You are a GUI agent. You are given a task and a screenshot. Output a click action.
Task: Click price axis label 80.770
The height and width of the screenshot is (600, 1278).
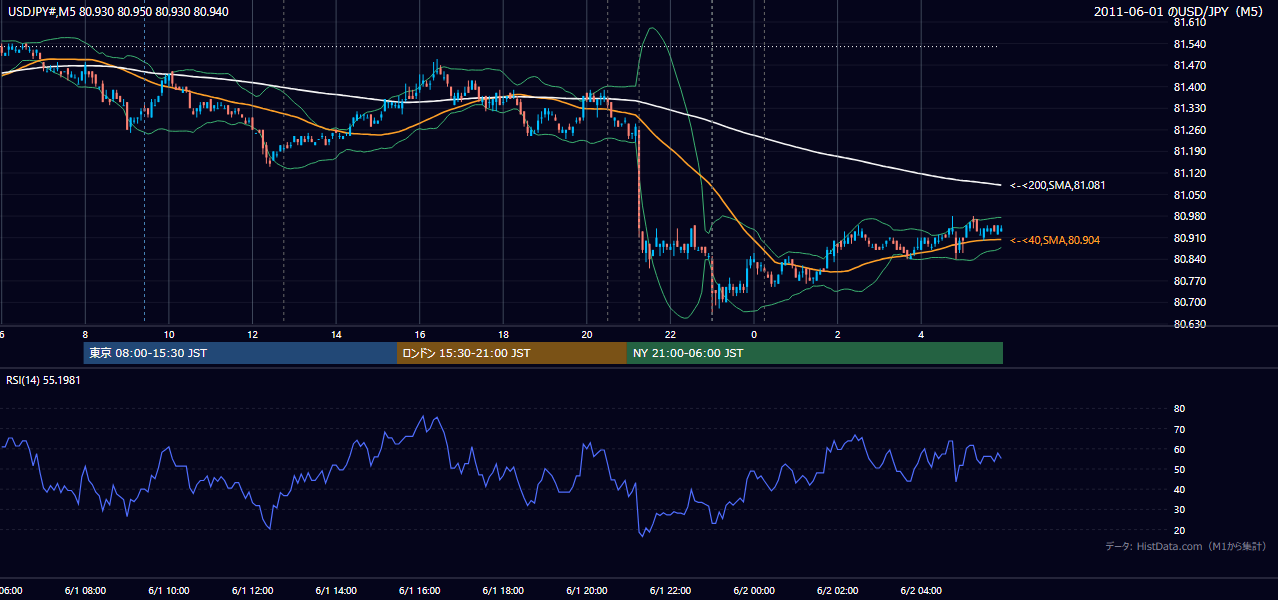1189,281
